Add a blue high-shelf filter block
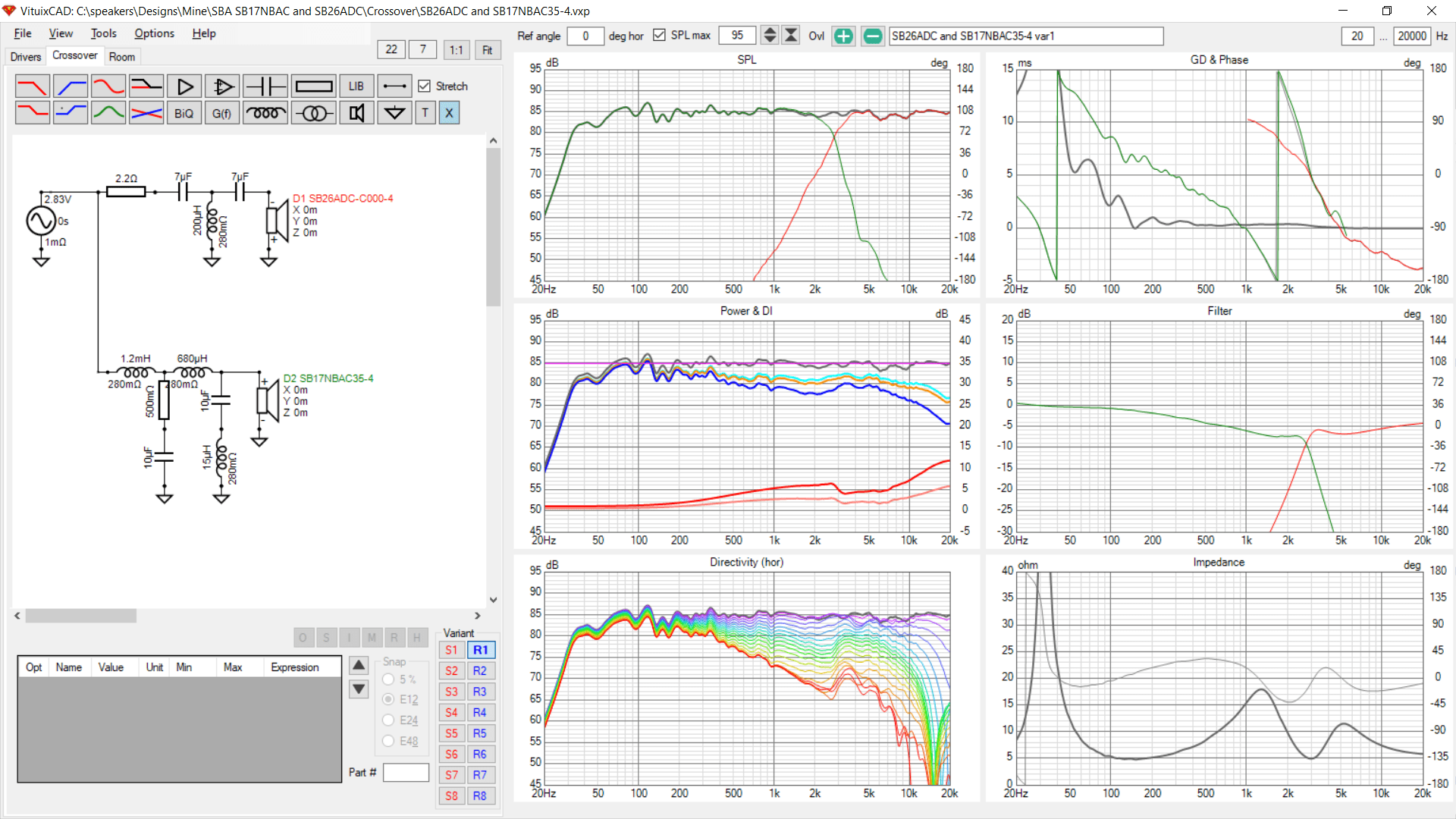 71,113
